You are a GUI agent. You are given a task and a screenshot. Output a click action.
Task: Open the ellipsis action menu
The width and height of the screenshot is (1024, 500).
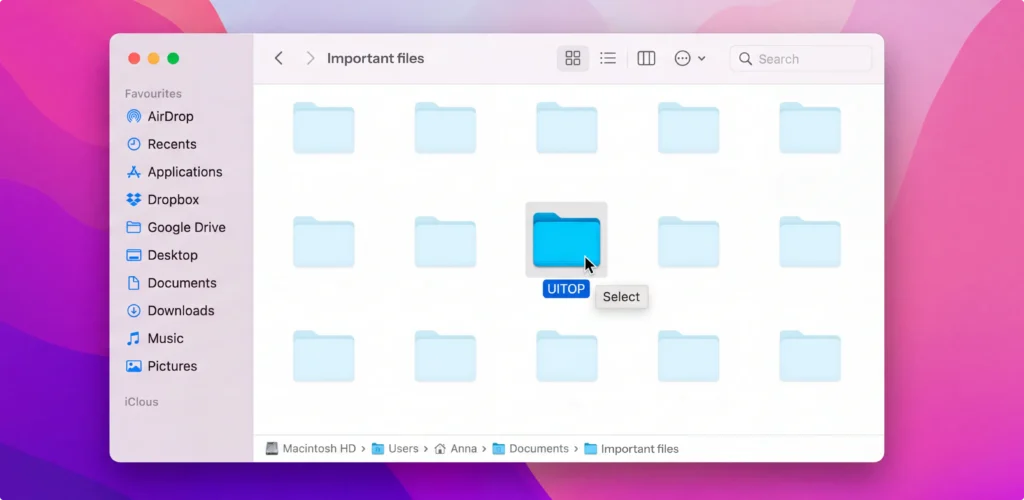point(690,59)
